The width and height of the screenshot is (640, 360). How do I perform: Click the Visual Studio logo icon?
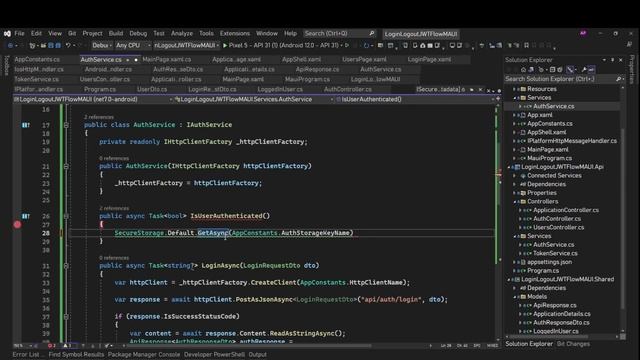[x=7, y=33]
